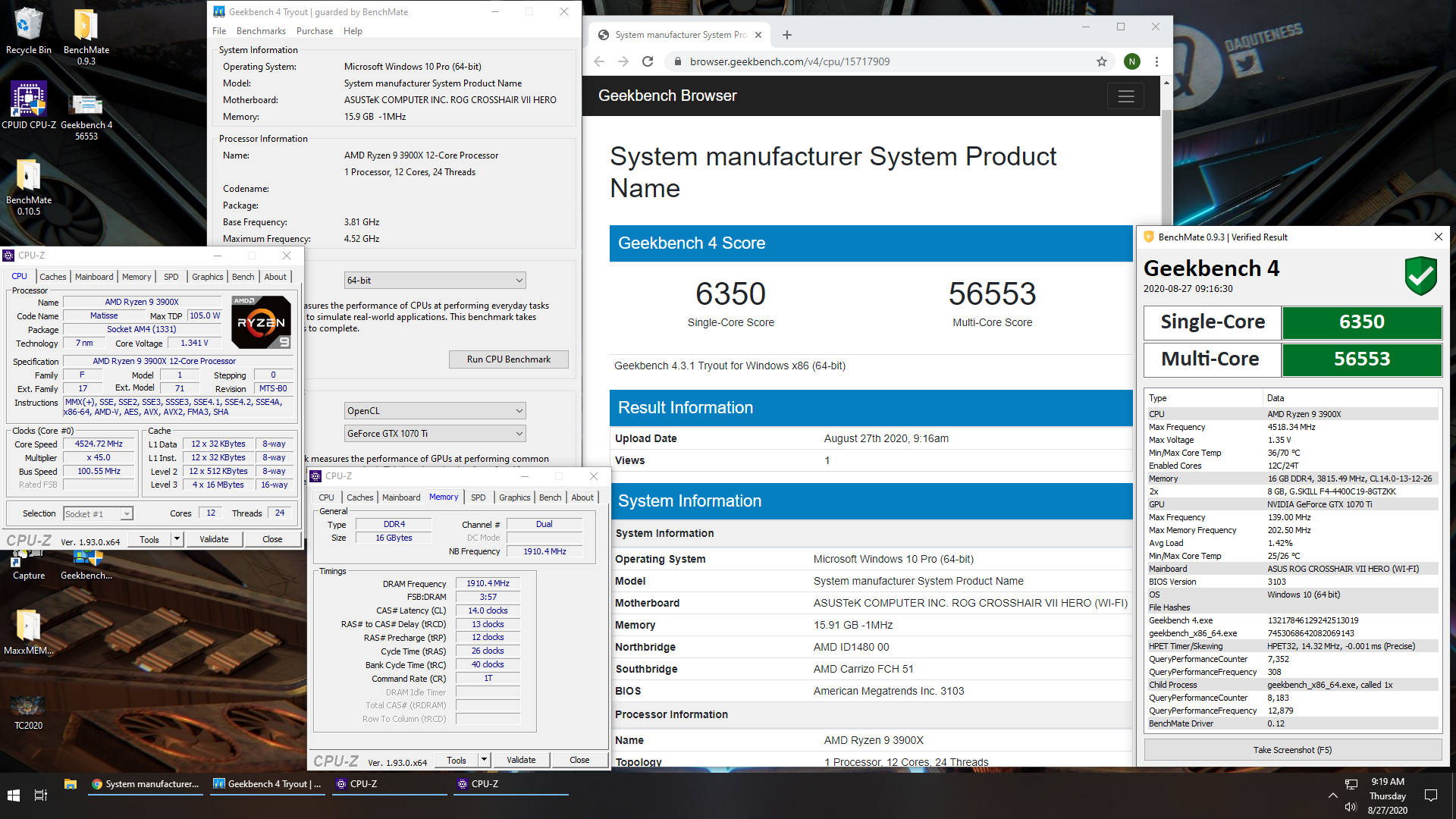Open the GeForce GTX 1070 Ti dropdown
The image size is (1456, 819).
(435, 434)
